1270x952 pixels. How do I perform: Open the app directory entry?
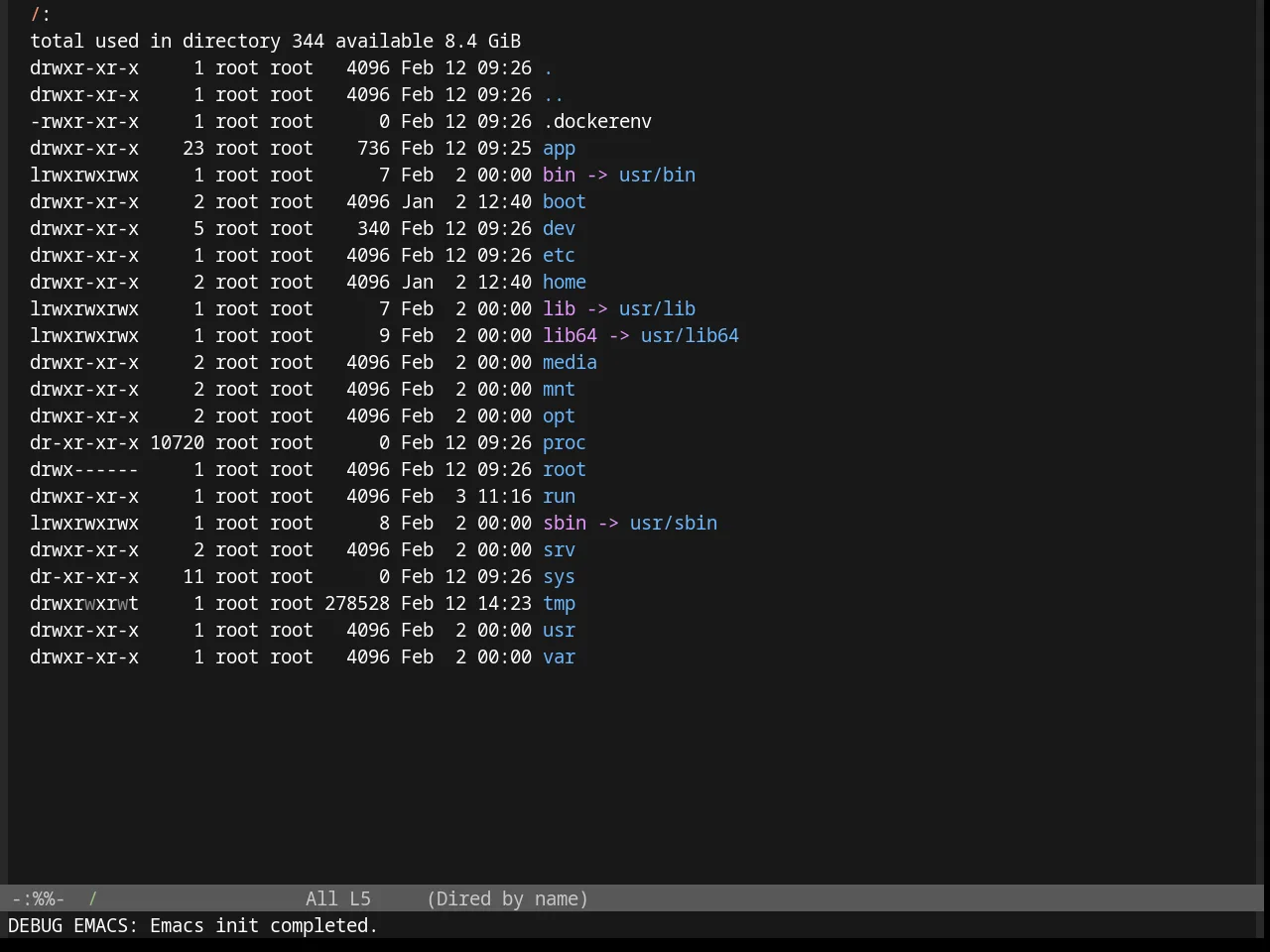(x=559, y=149)
